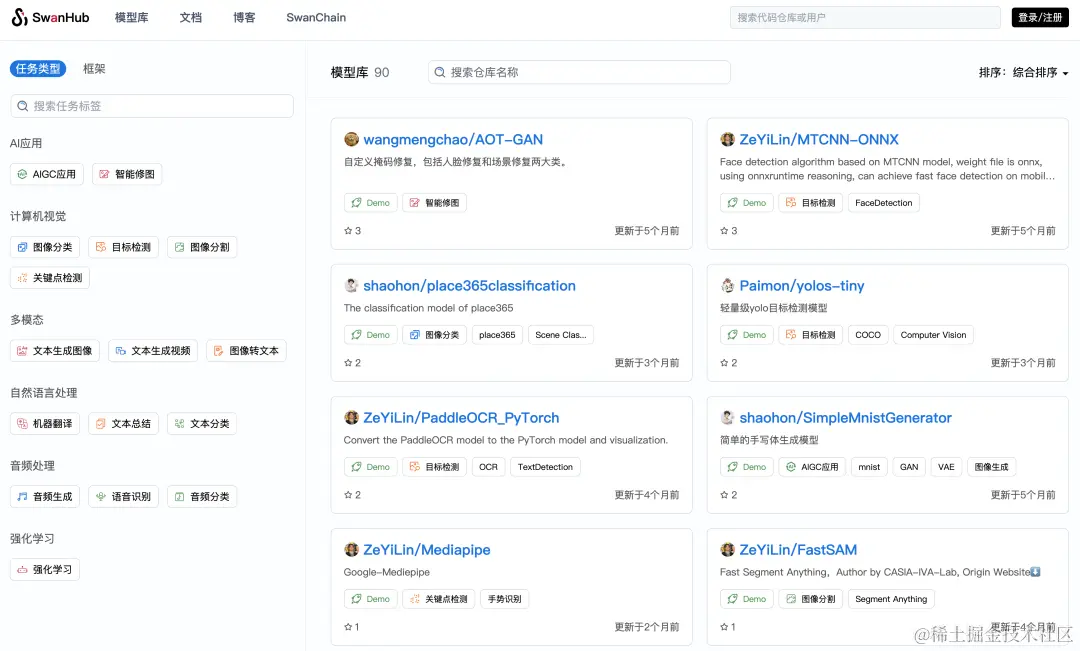
Task: Select the 图像分割 sidebar tag
Action: click(202, 247)
